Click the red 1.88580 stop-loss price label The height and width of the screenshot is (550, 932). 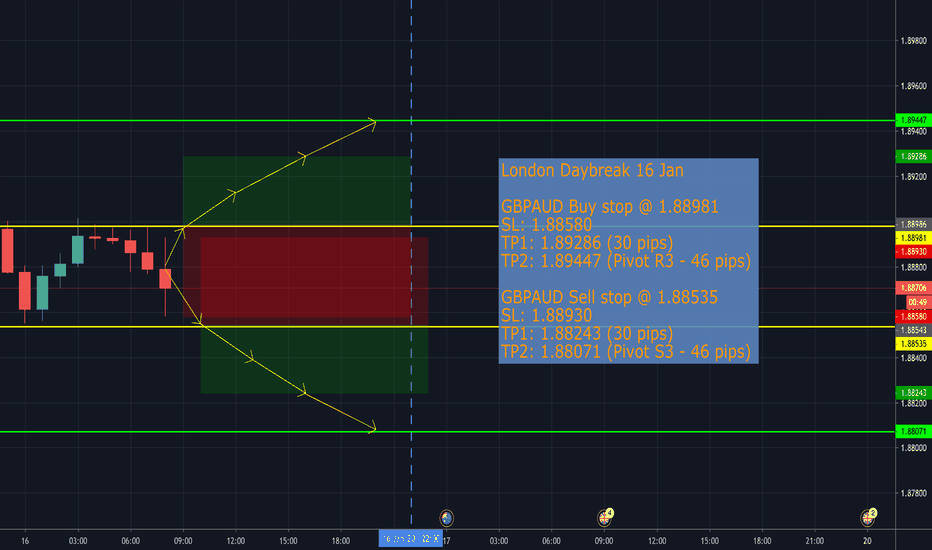[x=913, y=315]
